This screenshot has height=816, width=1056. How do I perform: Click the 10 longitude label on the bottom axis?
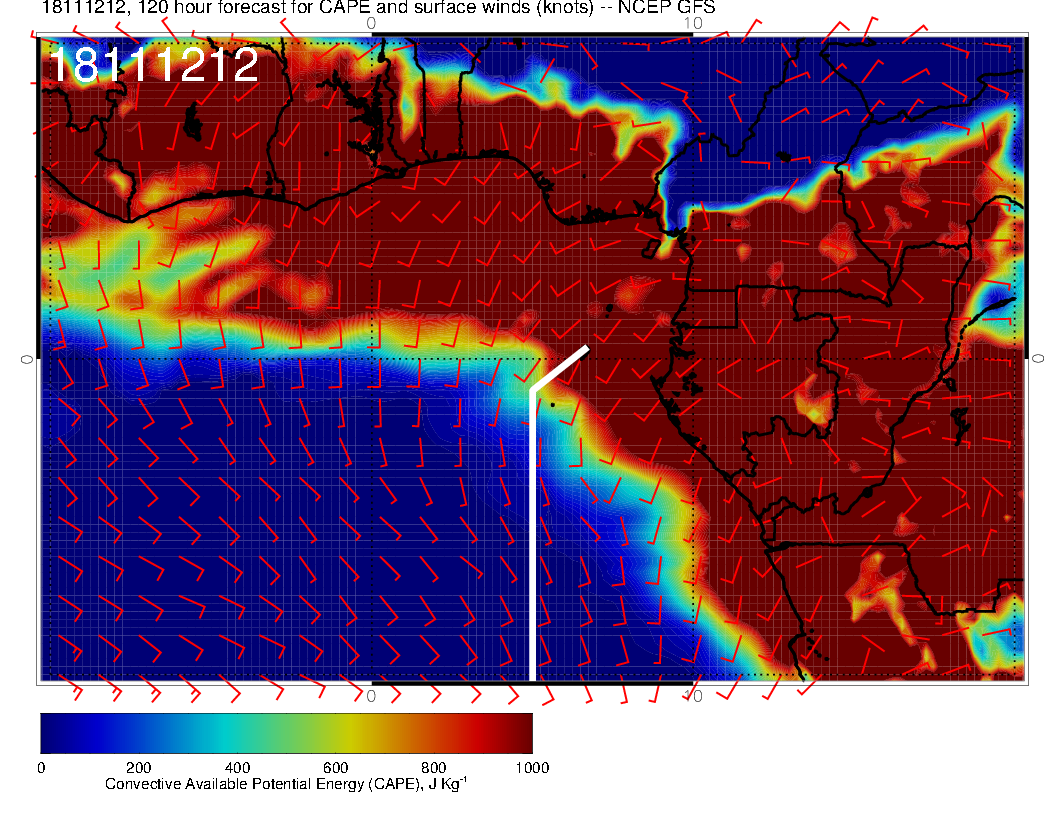(x=695, y=695)
